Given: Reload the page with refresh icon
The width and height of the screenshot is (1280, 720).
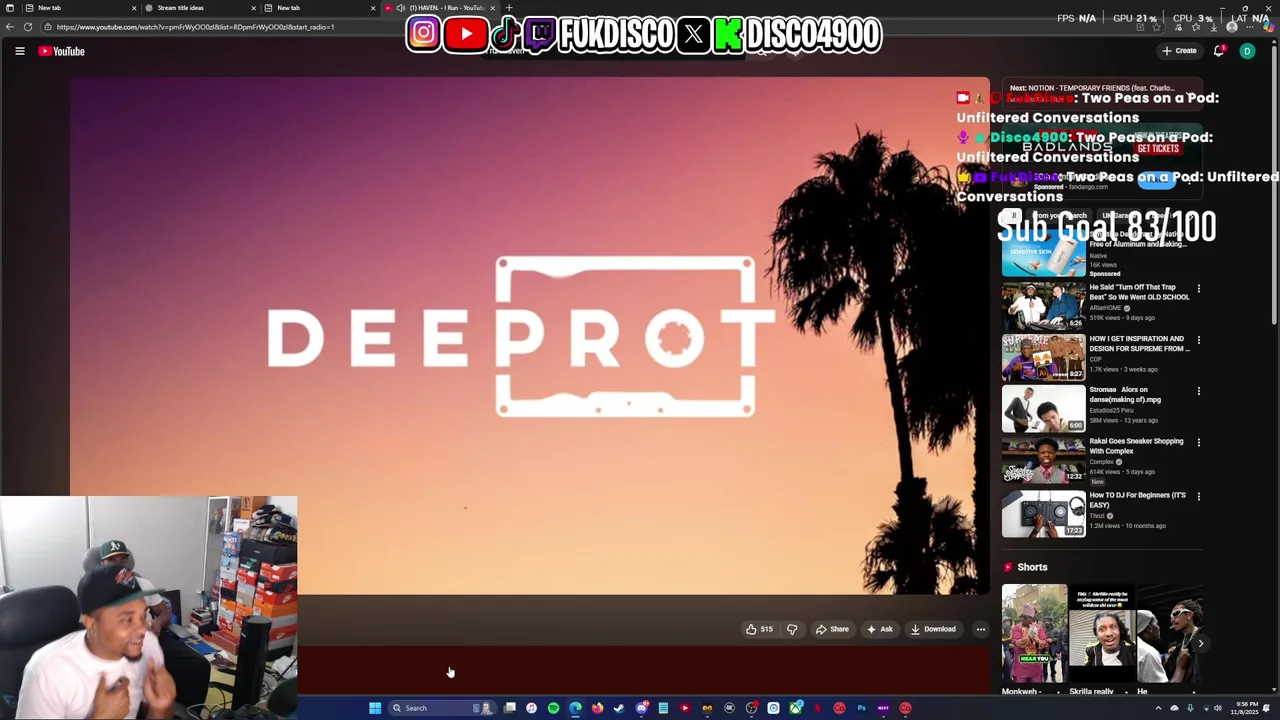Looking at the screenshot, I should click(28, 27).
